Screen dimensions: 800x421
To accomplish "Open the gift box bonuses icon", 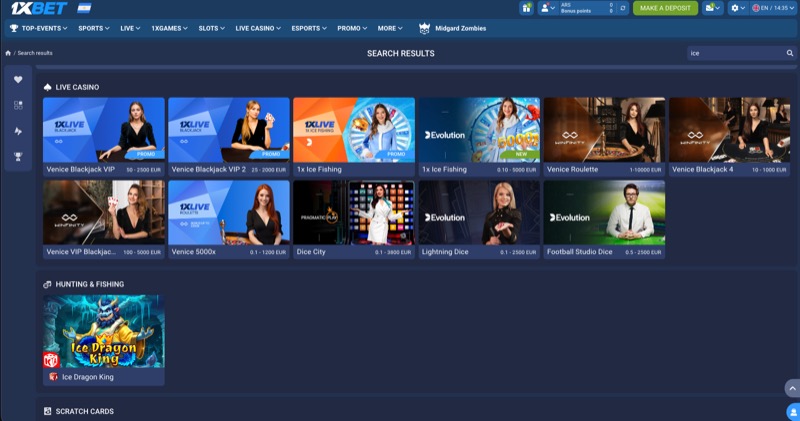I will (526, 8).
